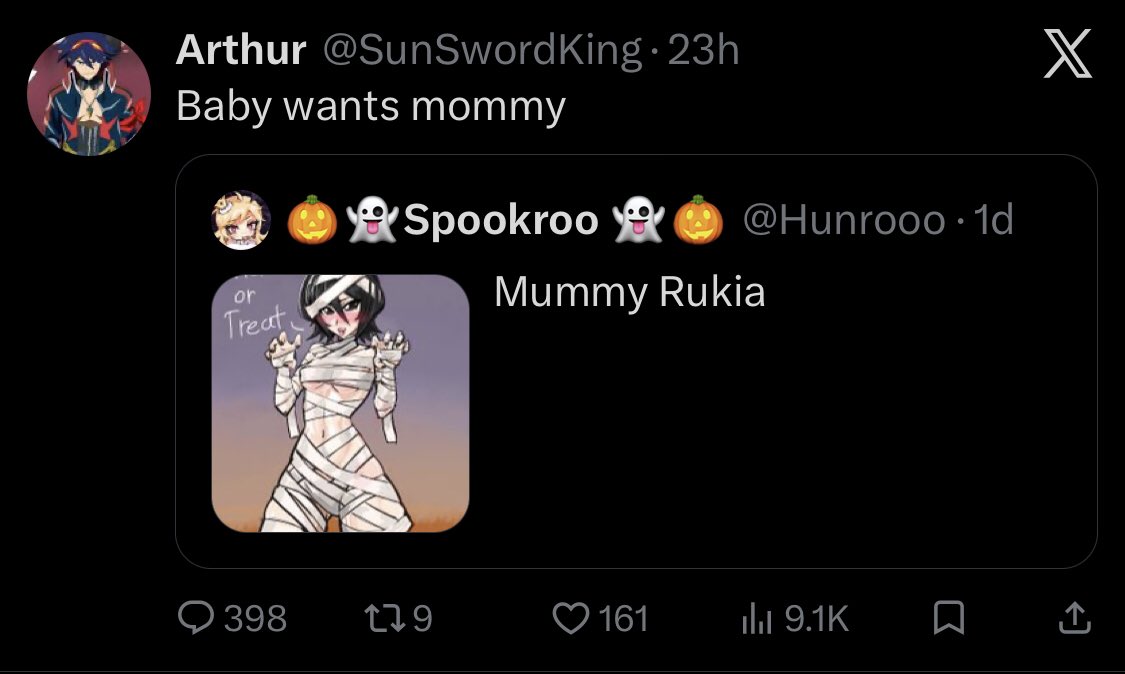This screenshot has width=1125, height=674.
Task: Bookmark this post
Action: coord(949,618)
